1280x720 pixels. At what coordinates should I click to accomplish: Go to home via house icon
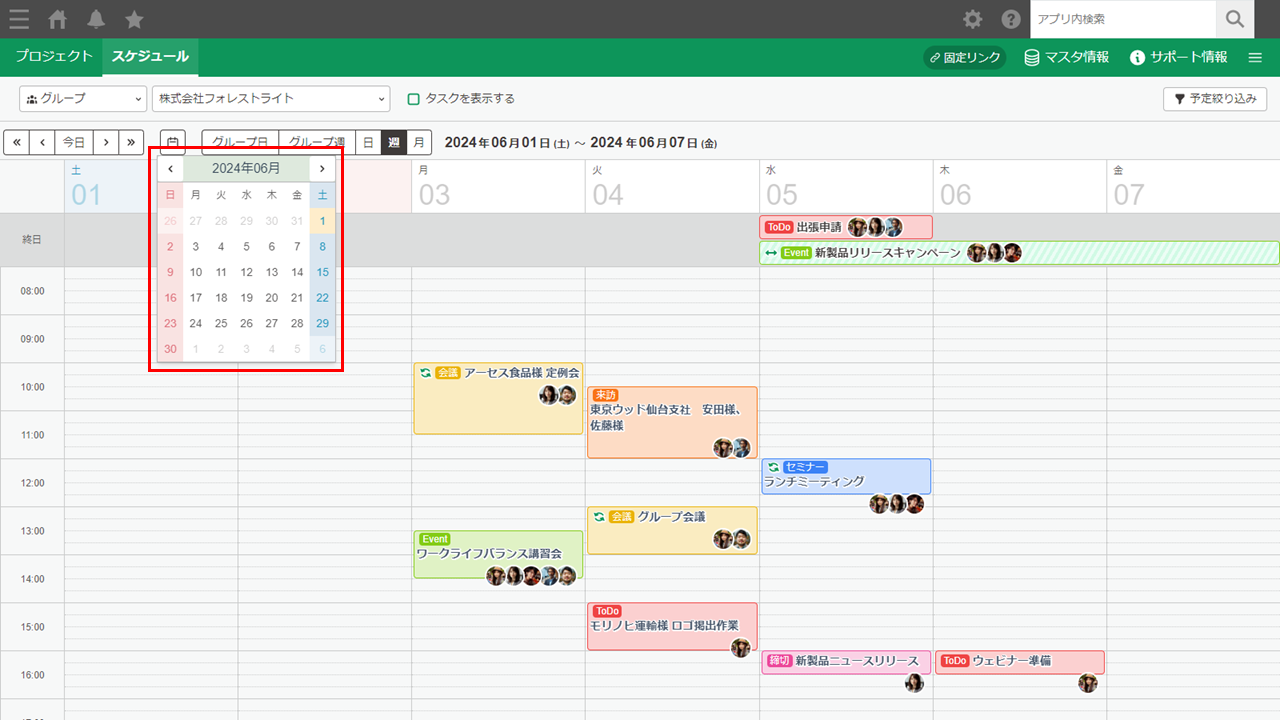click(58, 19)
